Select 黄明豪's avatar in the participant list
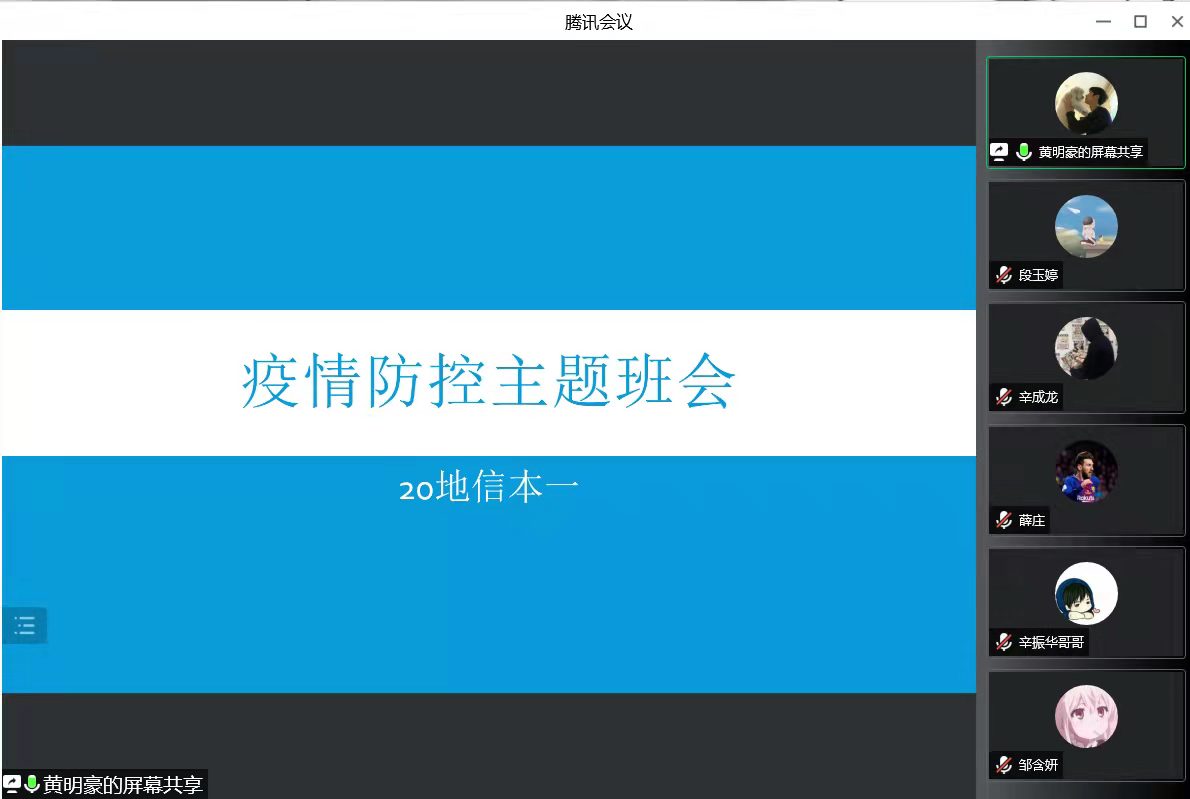 (1086, 103)
